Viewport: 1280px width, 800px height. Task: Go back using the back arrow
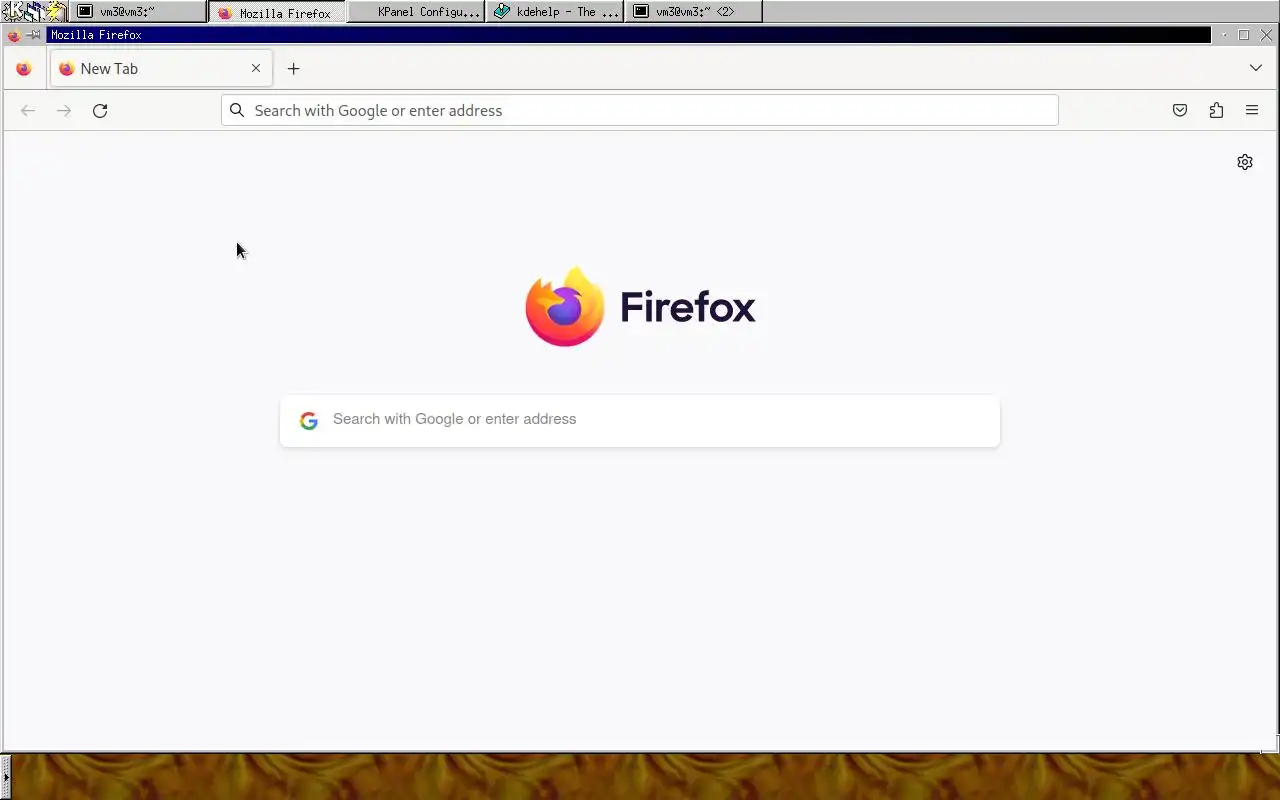(x=28, y=111)
